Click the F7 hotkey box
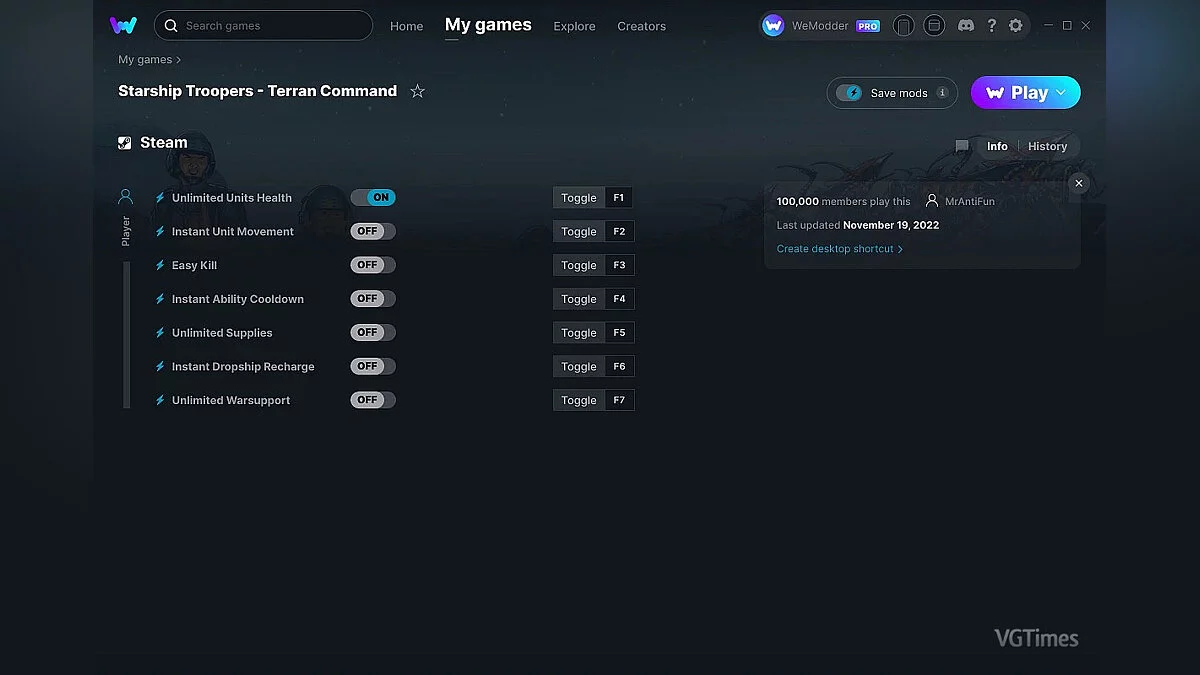This screenshot has width=1200, height=675. [620, 400]
